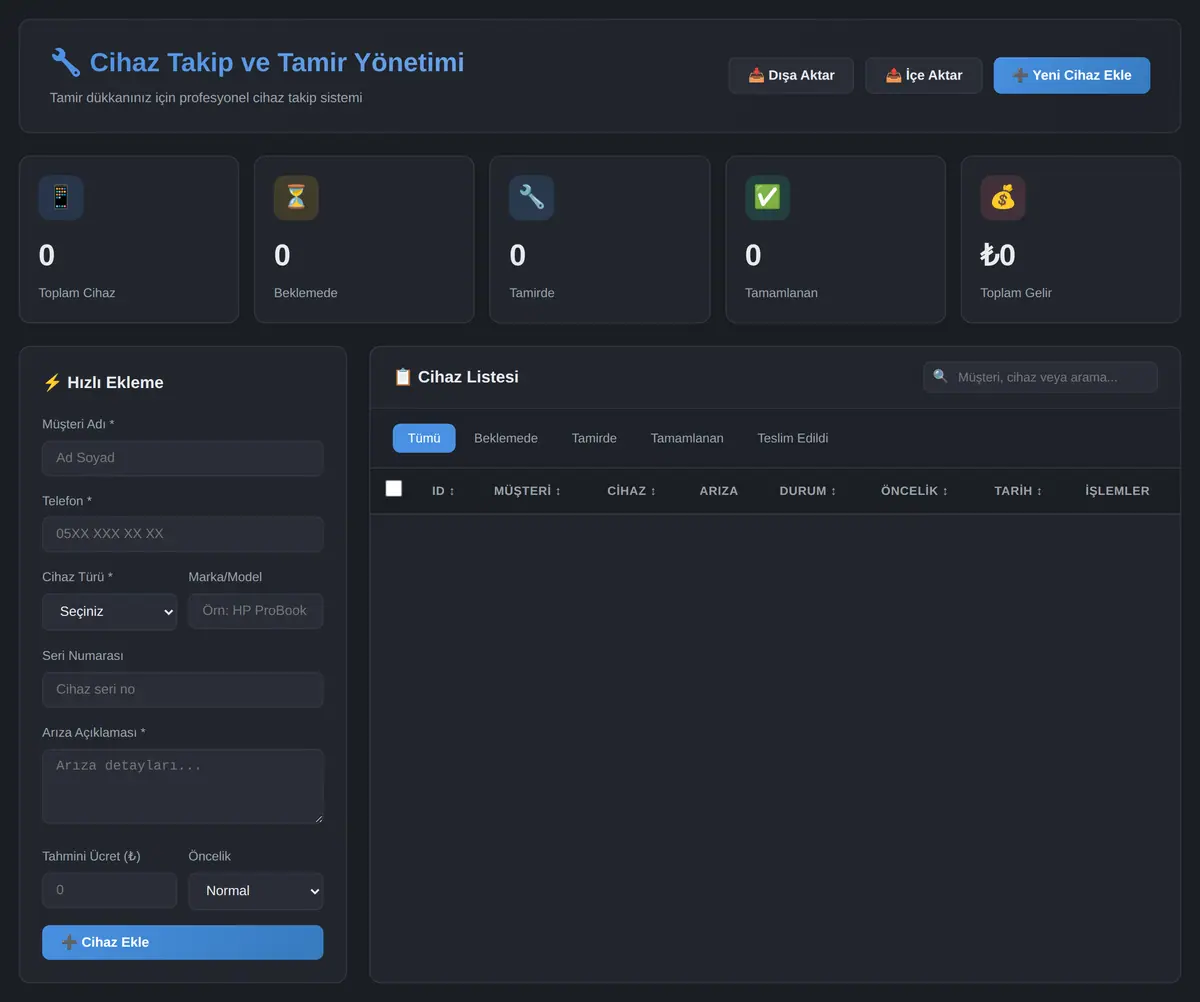Click the Dışa Aktar export button
Viewport: 1200px width, 1002px height.
pyautogui.click(x=791, y=75)
